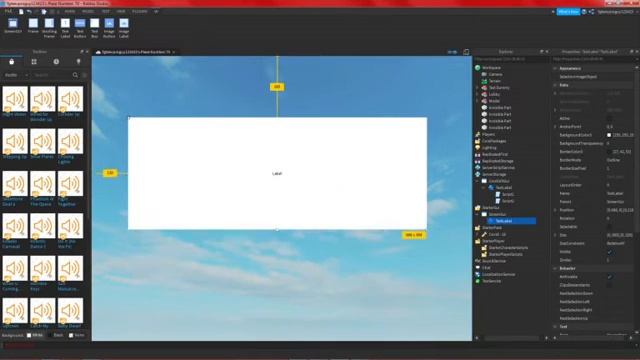Select StarterPack in Explorer
This screenshot has width=640, height=360.
(x=492, y=228)
